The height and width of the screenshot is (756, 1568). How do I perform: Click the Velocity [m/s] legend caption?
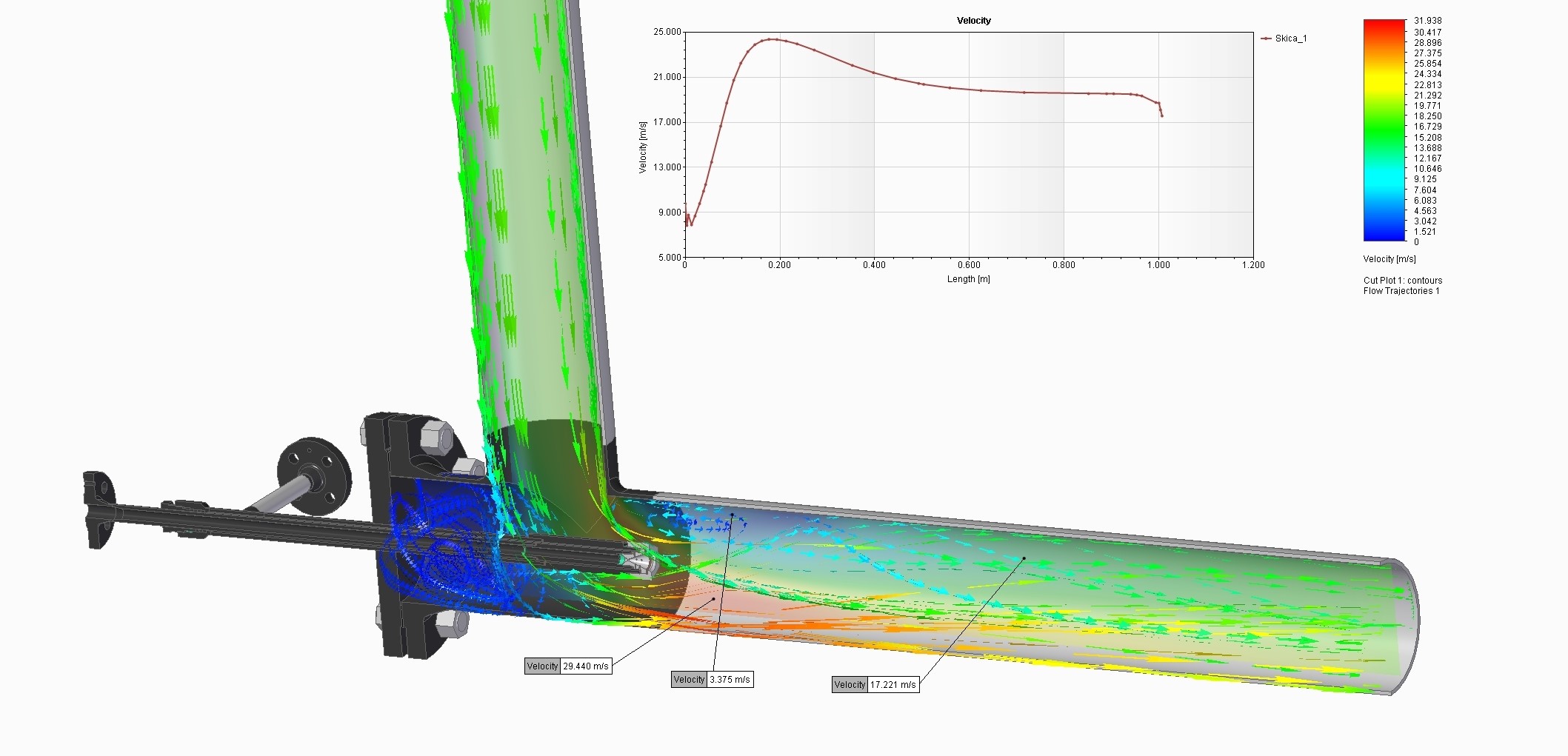pos(1389,259)
